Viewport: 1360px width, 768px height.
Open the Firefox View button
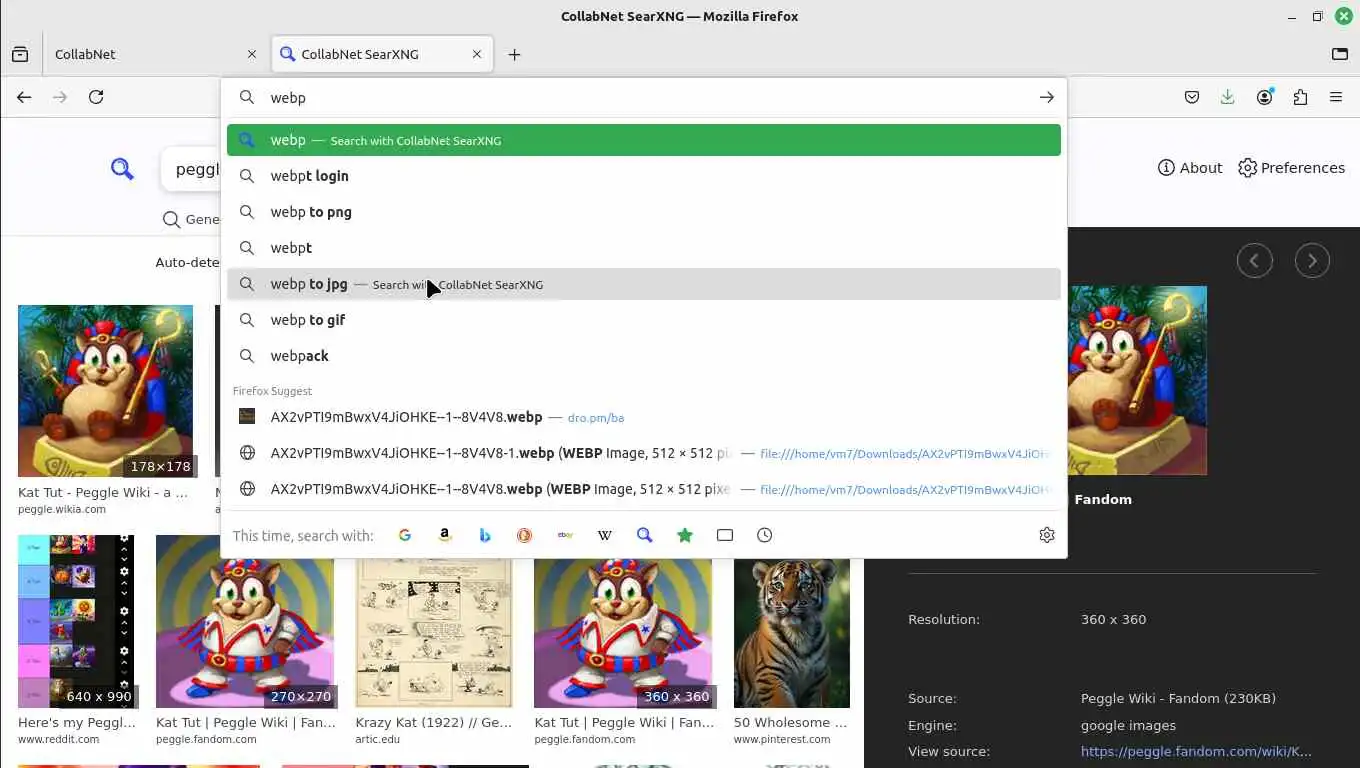click(20, 54)
